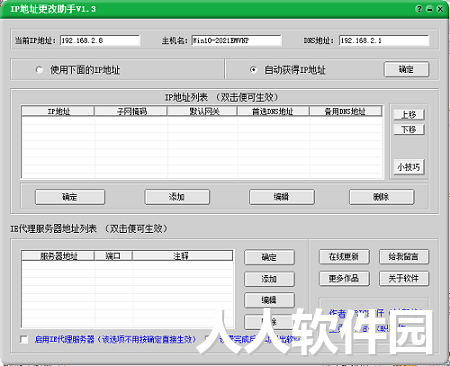Click the 端口 column header
The image size is (450, 366).
coord(113,256)
